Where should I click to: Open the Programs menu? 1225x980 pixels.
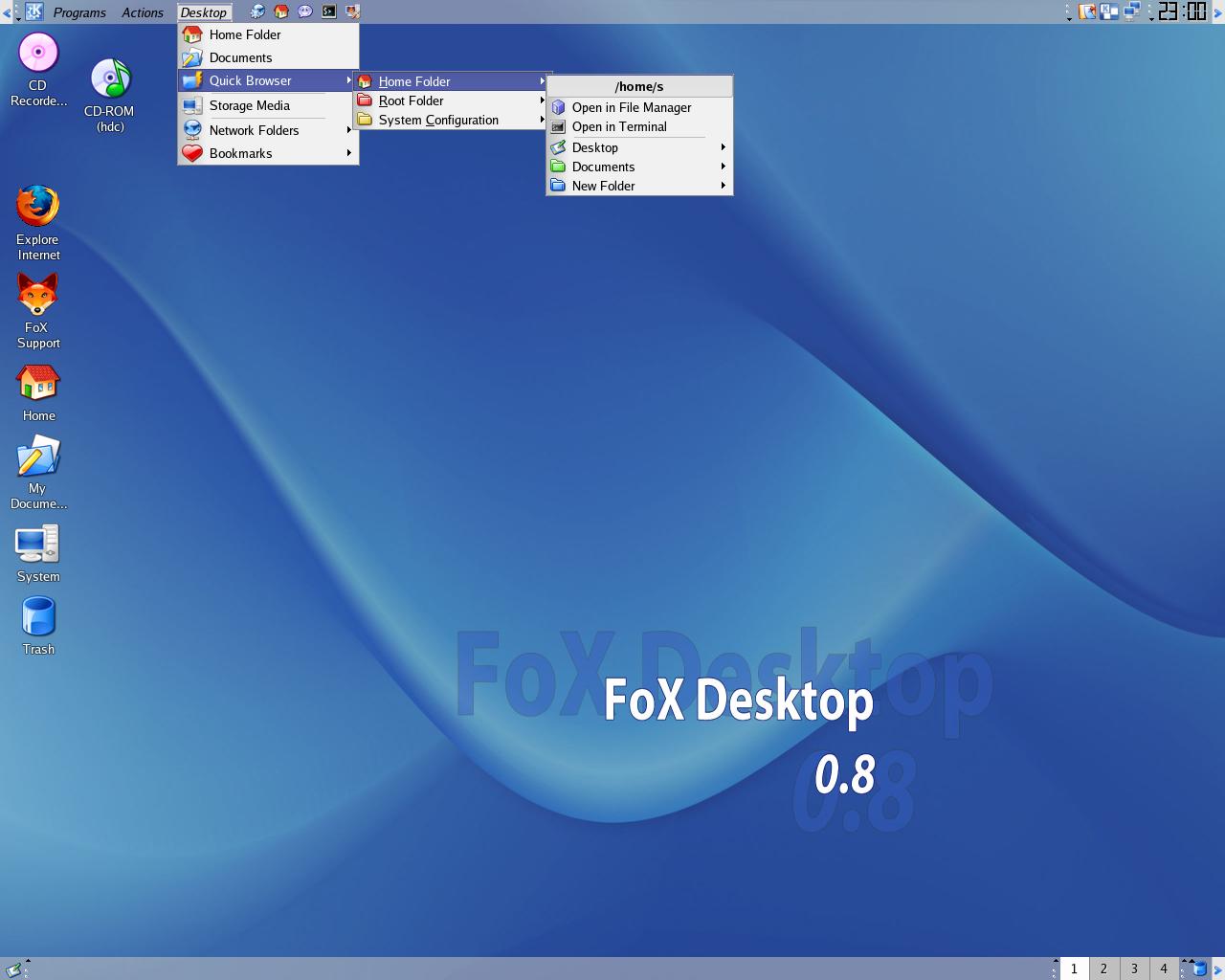79,12
